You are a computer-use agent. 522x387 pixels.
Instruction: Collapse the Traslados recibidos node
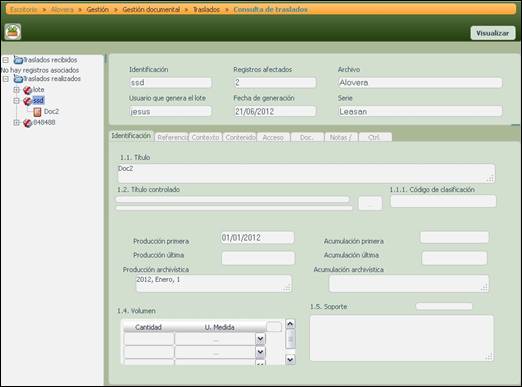tap(6, 60)
